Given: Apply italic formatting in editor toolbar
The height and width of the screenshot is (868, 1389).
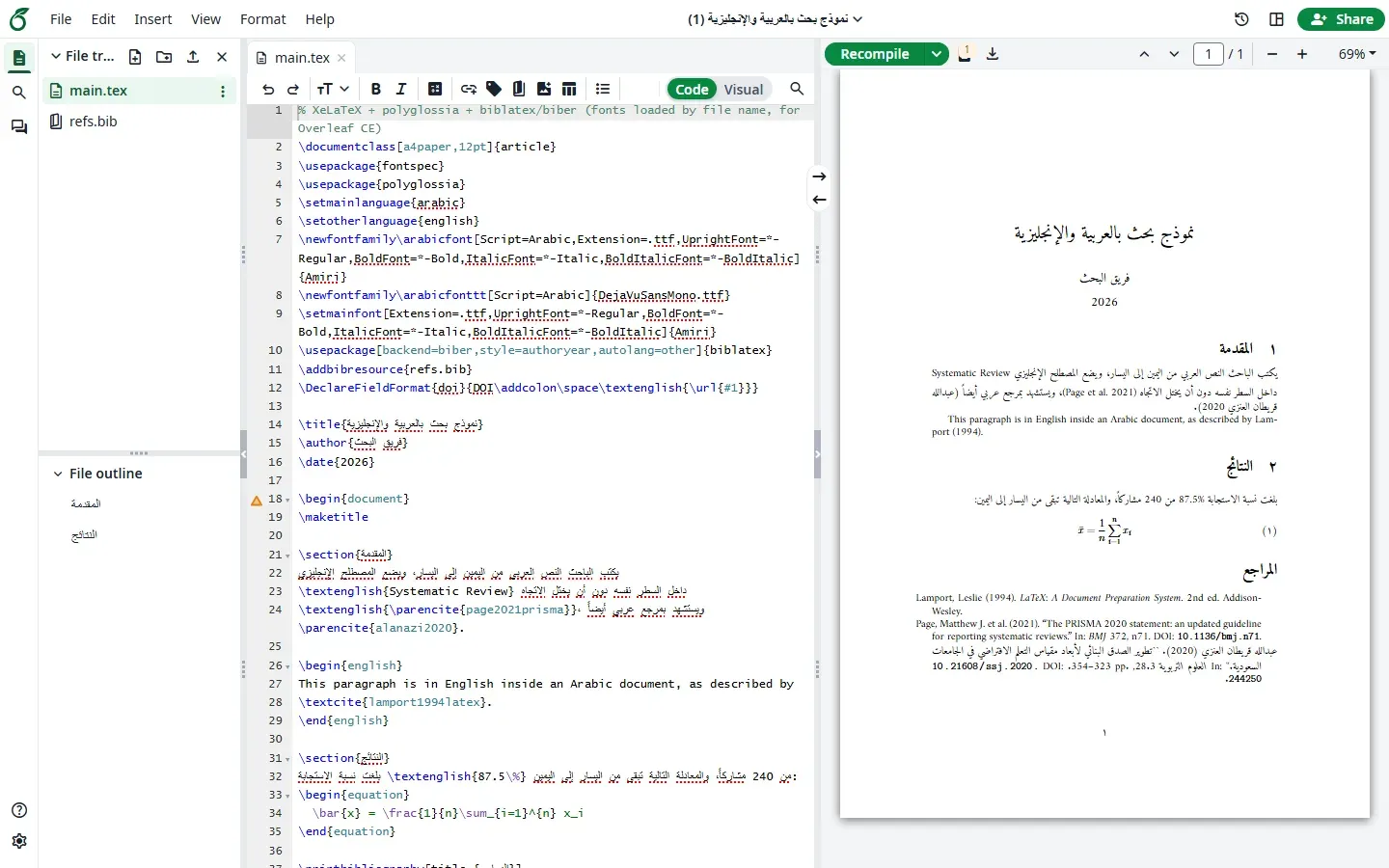Looking at the screenshot, I should tap(401, 89).
